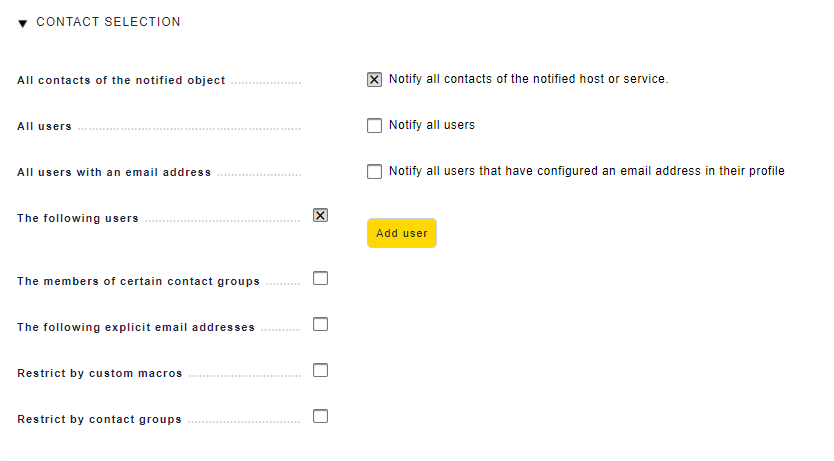Click the 'Restrict by custom macros' label
Screen dimensions: 834x462
point(100,373)
